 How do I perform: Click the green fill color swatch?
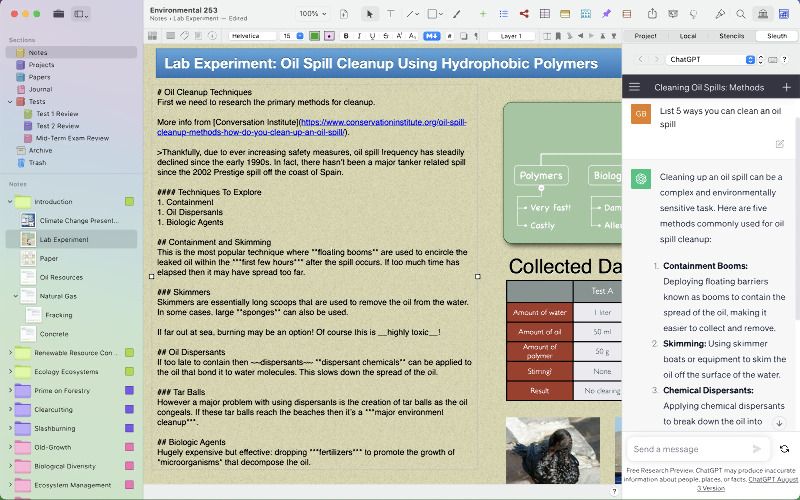click(x=315, y=36)
